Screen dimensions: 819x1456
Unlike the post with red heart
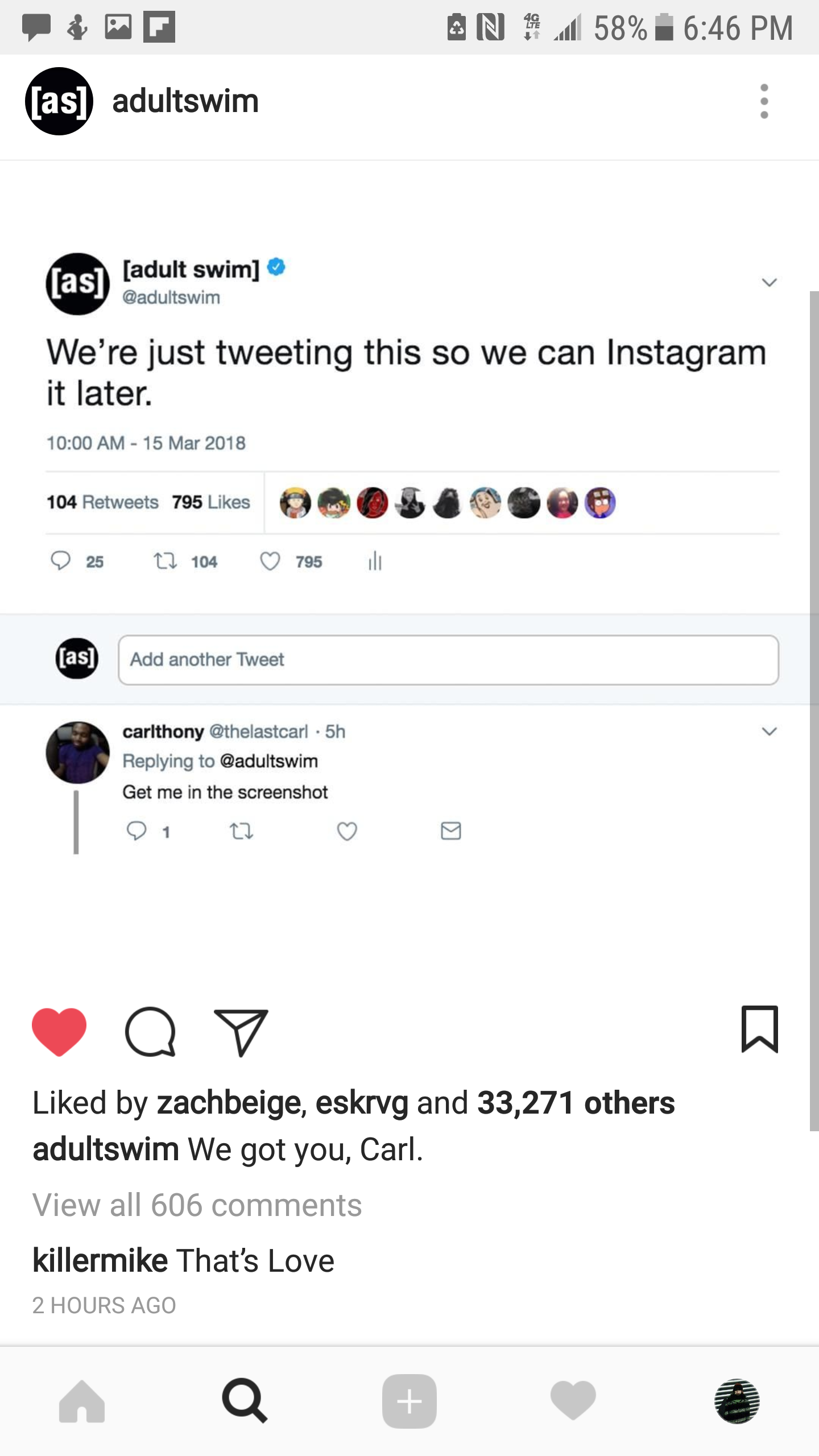pos(59,1031)
